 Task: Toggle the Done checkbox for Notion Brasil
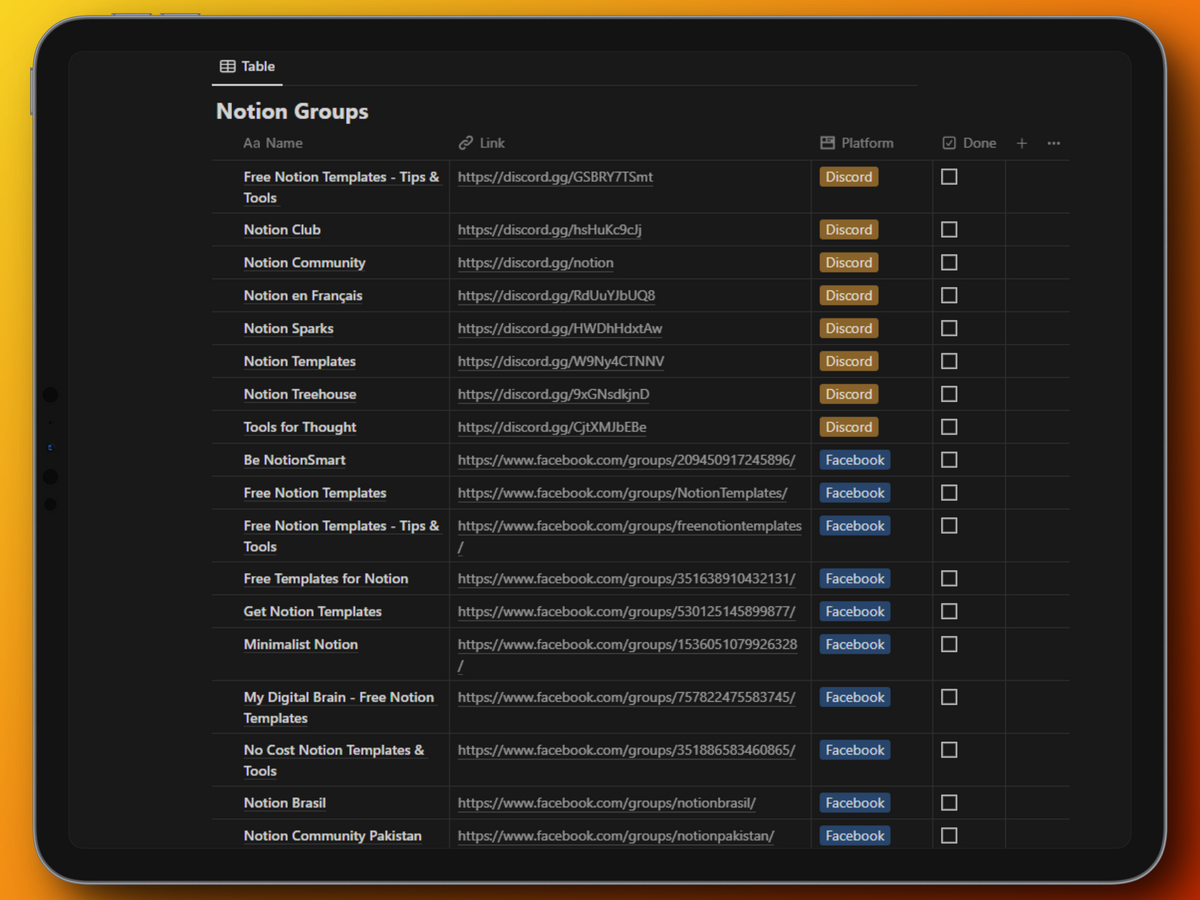(949, 803)
